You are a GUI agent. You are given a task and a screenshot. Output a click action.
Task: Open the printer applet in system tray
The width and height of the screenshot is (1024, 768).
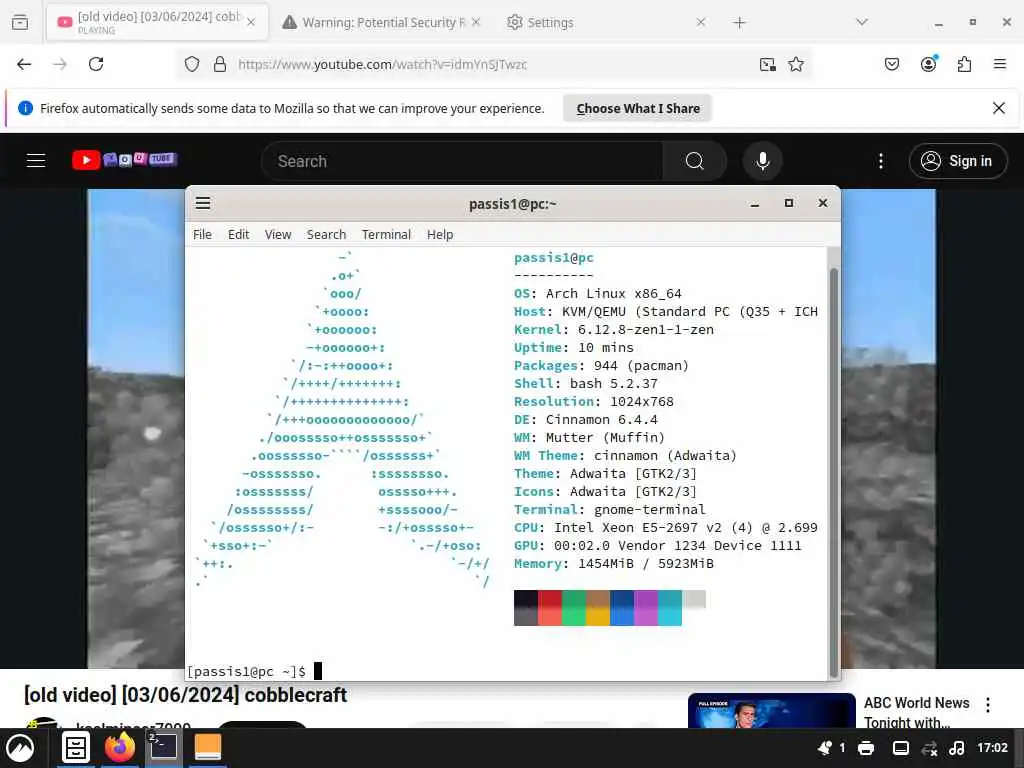866,748
